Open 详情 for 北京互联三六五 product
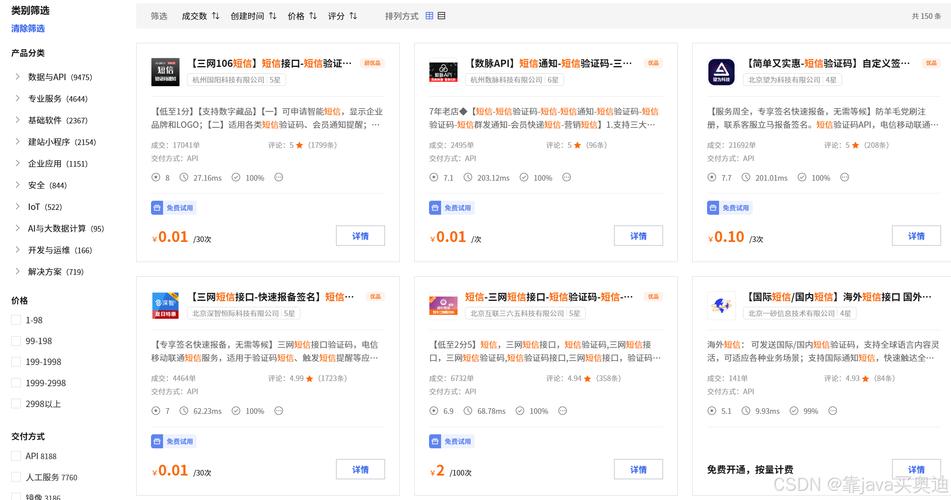This screenshot has width=951, height=500. click(638, 470)
